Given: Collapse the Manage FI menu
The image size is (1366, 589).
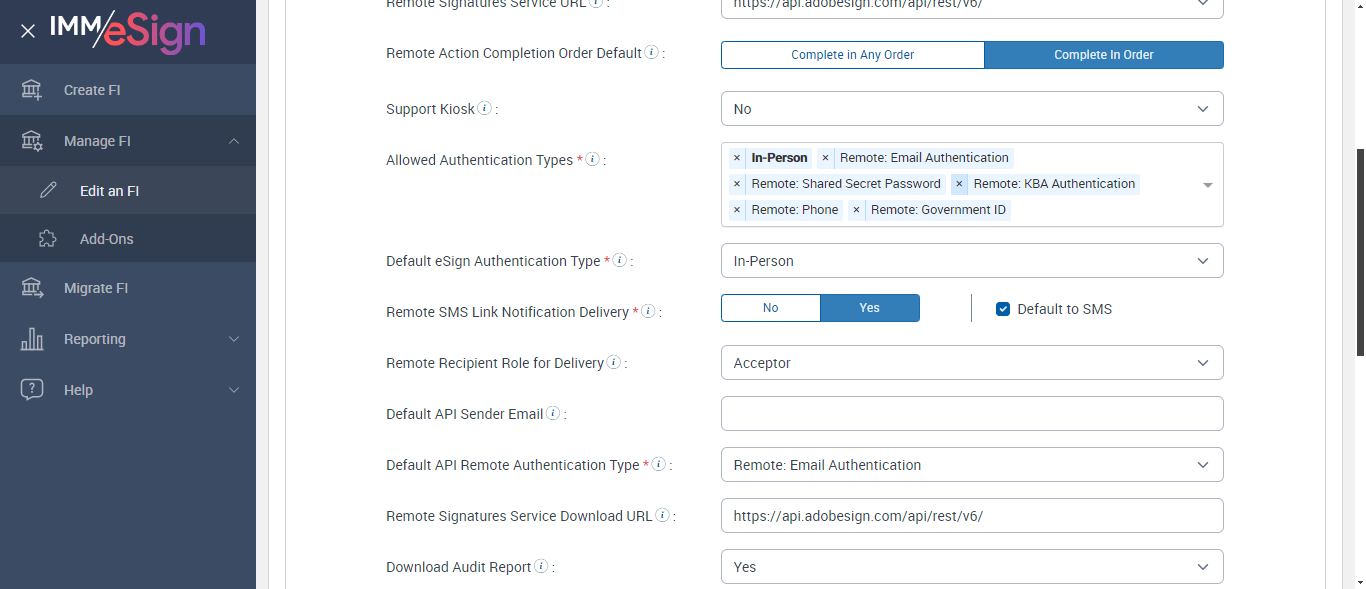Looking at the screenshot, I should coord(233,141).
